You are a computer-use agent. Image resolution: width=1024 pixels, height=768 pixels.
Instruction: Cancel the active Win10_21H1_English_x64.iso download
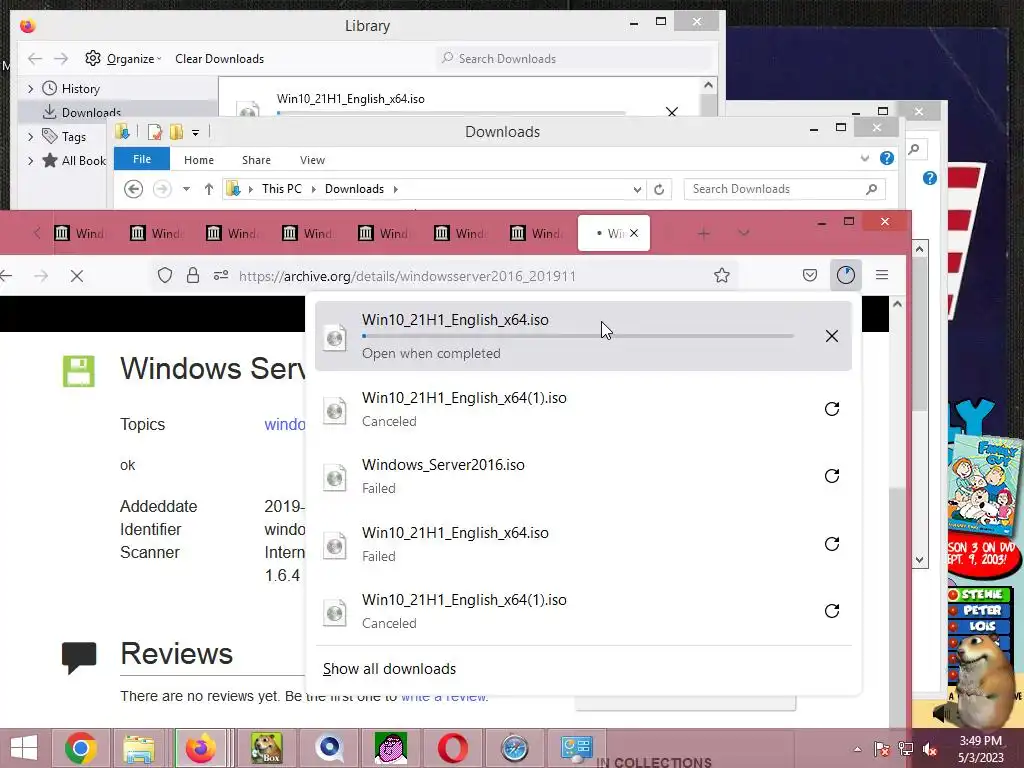coord(831,336)
